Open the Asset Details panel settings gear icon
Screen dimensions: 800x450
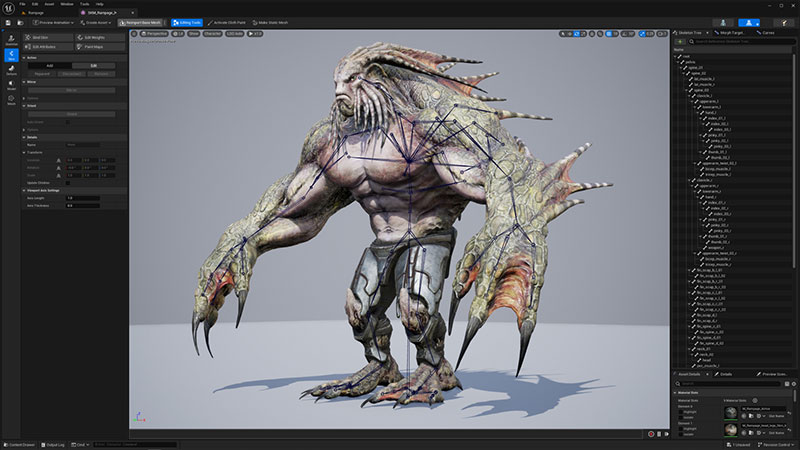click(793, 384)
